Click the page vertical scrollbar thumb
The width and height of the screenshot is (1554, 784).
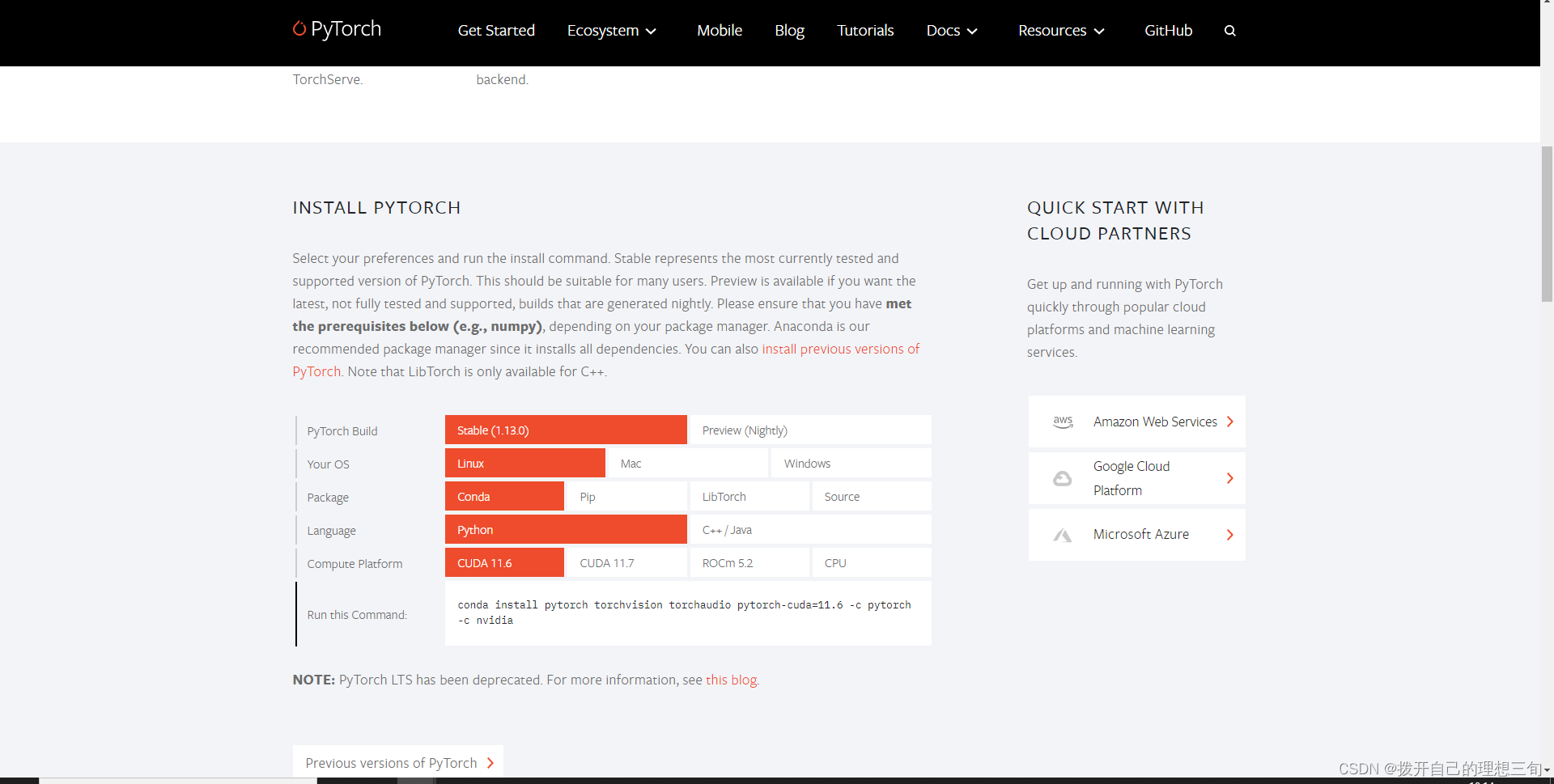tap(1547, 224)
